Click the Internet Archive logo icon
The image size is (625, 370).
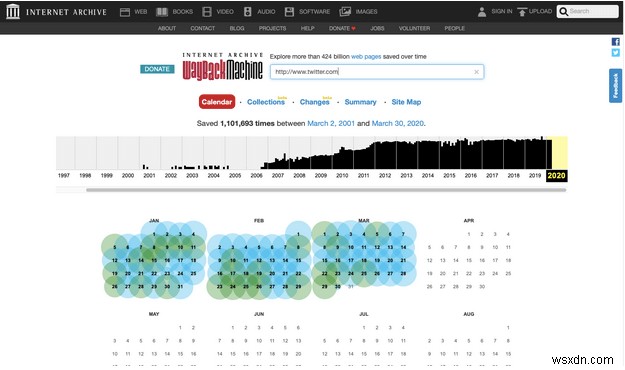click(13, 12)
